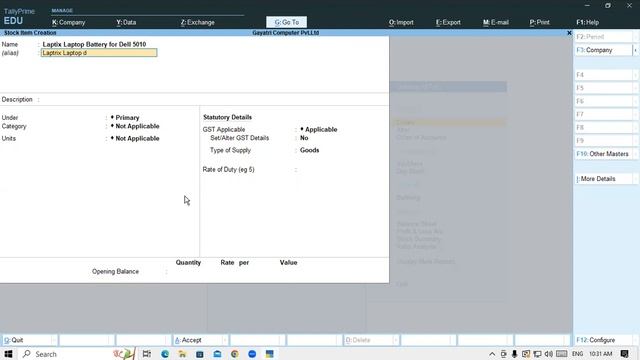Click the Description field
This screenshot has height=360, width=640.
click(x=214, y=100)
